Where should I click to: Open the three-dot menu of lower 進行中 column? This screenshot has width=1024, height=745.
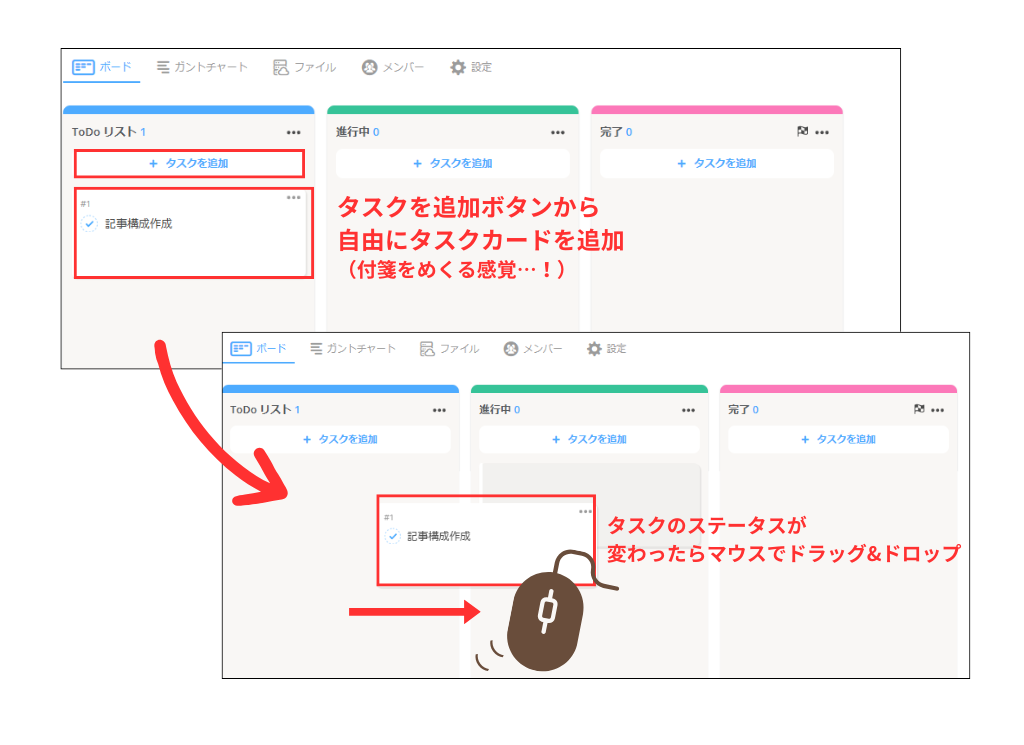pyautogui.click(x=688, y=410)
